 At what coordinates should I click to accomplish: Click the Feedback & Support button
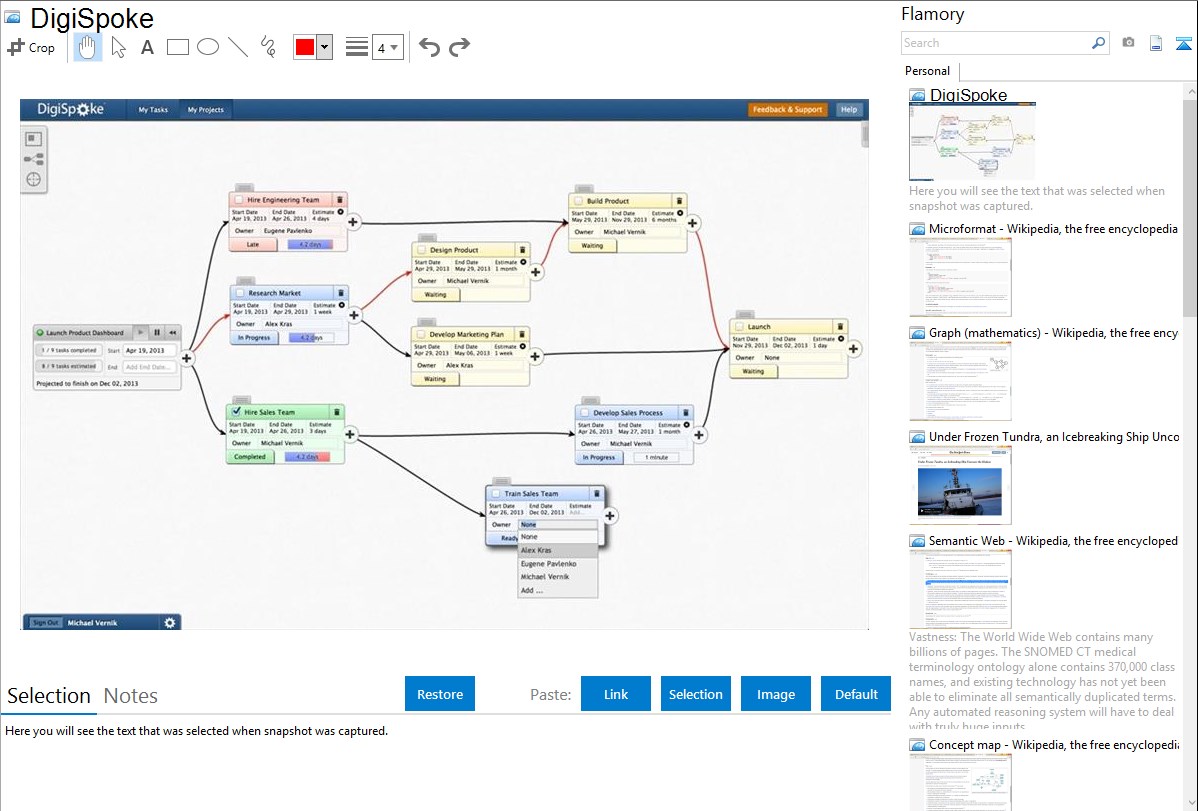click(788, 110)
